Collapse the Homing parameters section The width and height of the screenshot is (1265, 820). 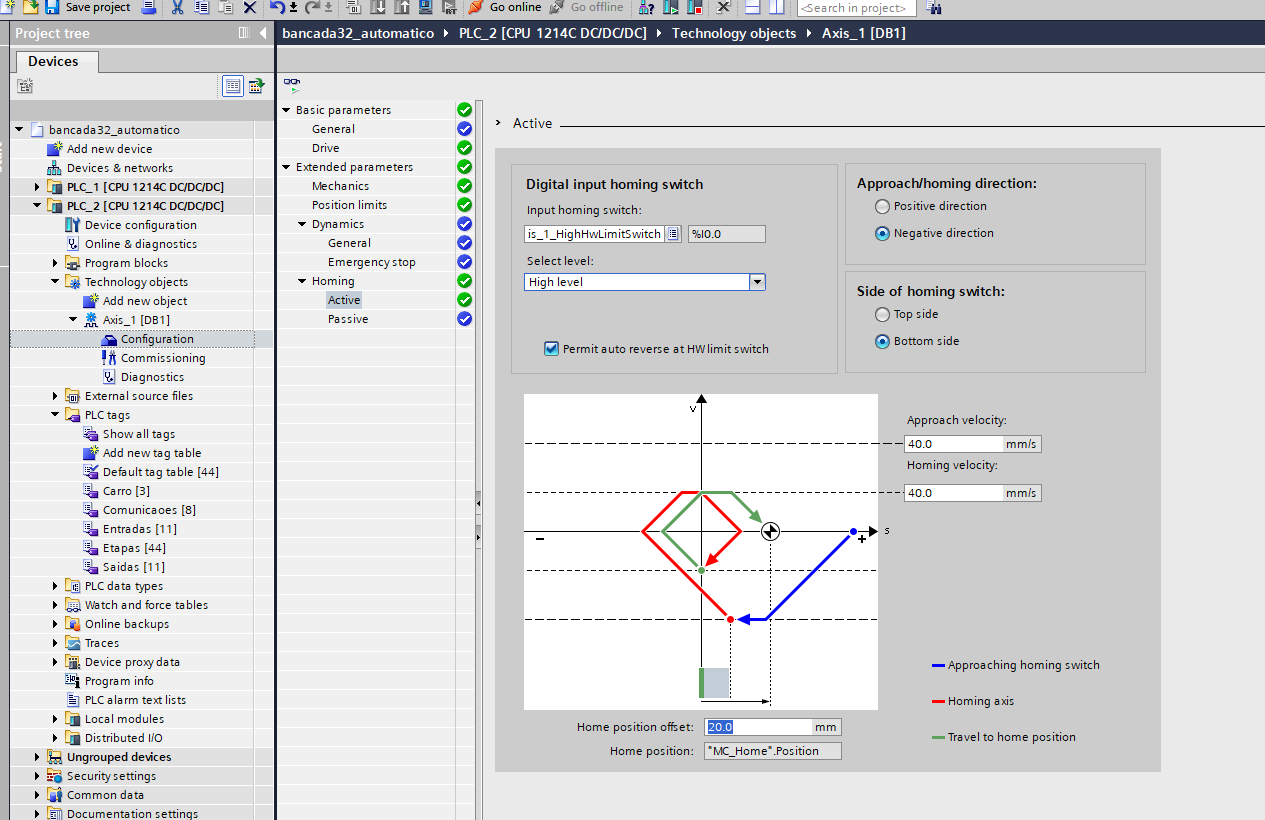pyautogui.click(x=302, y=281)
